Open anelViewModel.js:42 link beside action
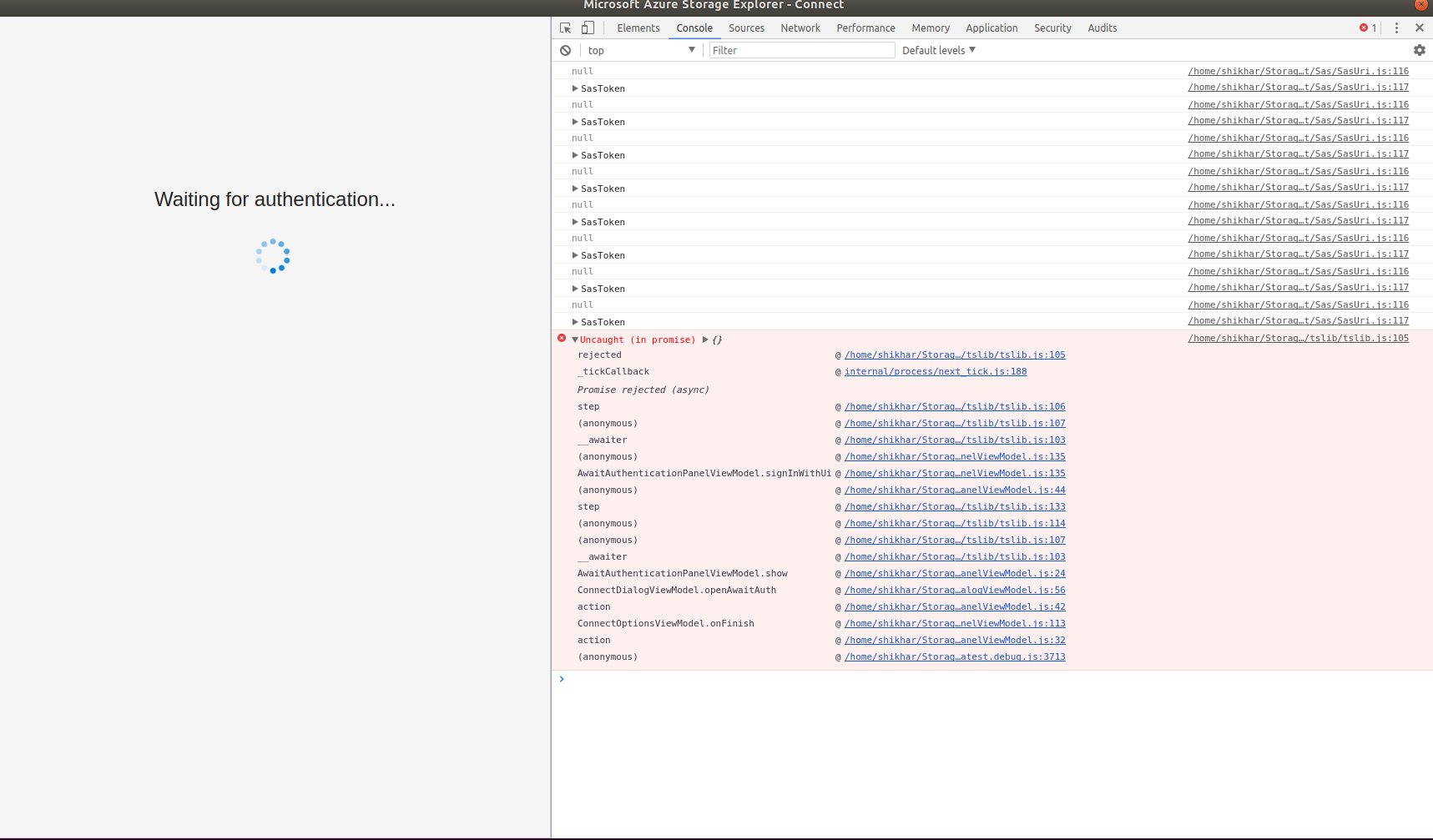1433x840 pixels. coord(955,606)
